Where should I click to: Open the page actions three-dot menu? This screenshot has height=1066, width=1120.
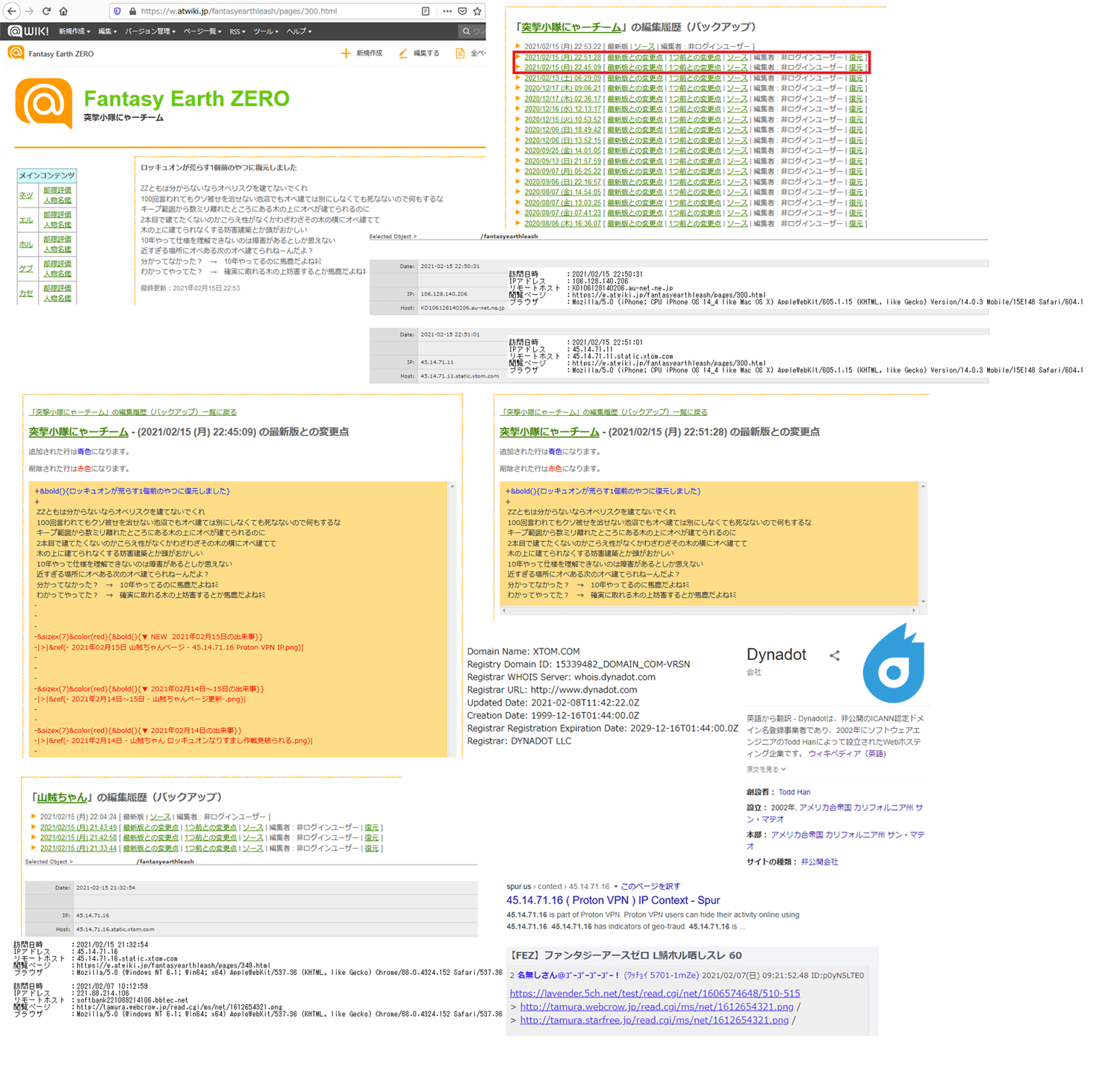(447, 11)
